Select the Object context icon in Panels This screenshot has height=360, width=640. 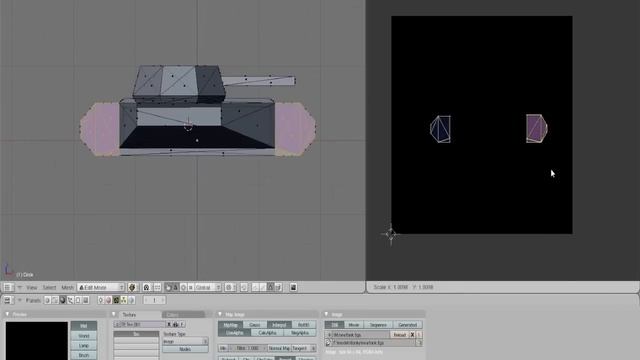(x=70, y=300)
